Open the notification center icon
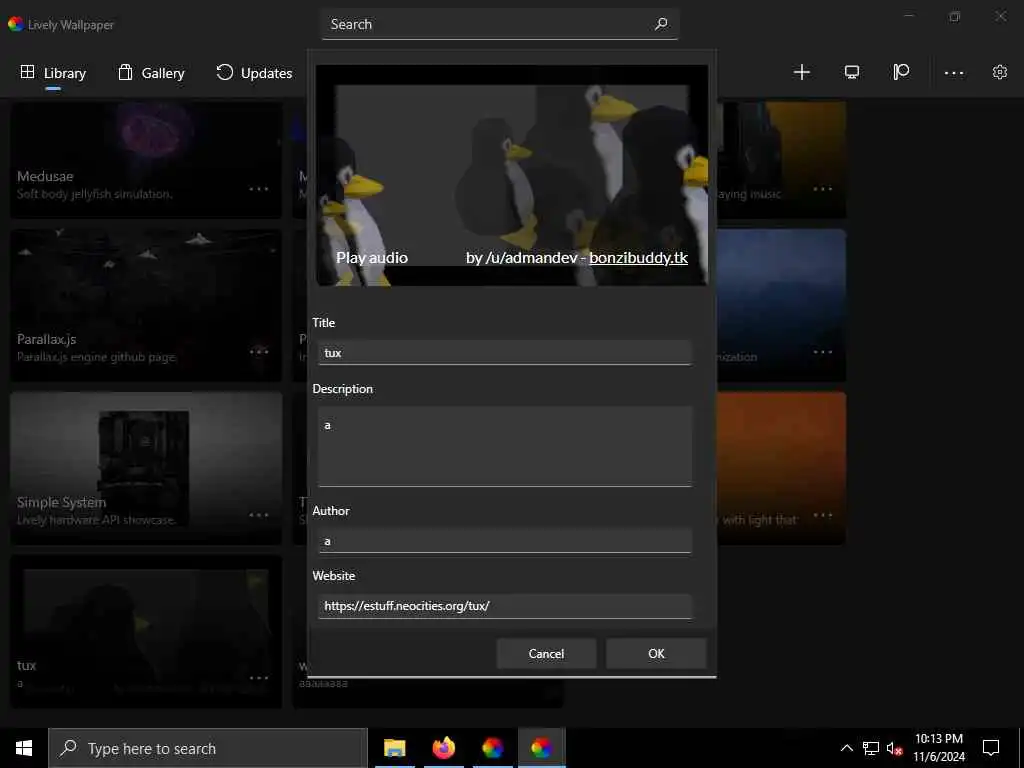Screen dimensions: 1024x768 tap(991, 748)
